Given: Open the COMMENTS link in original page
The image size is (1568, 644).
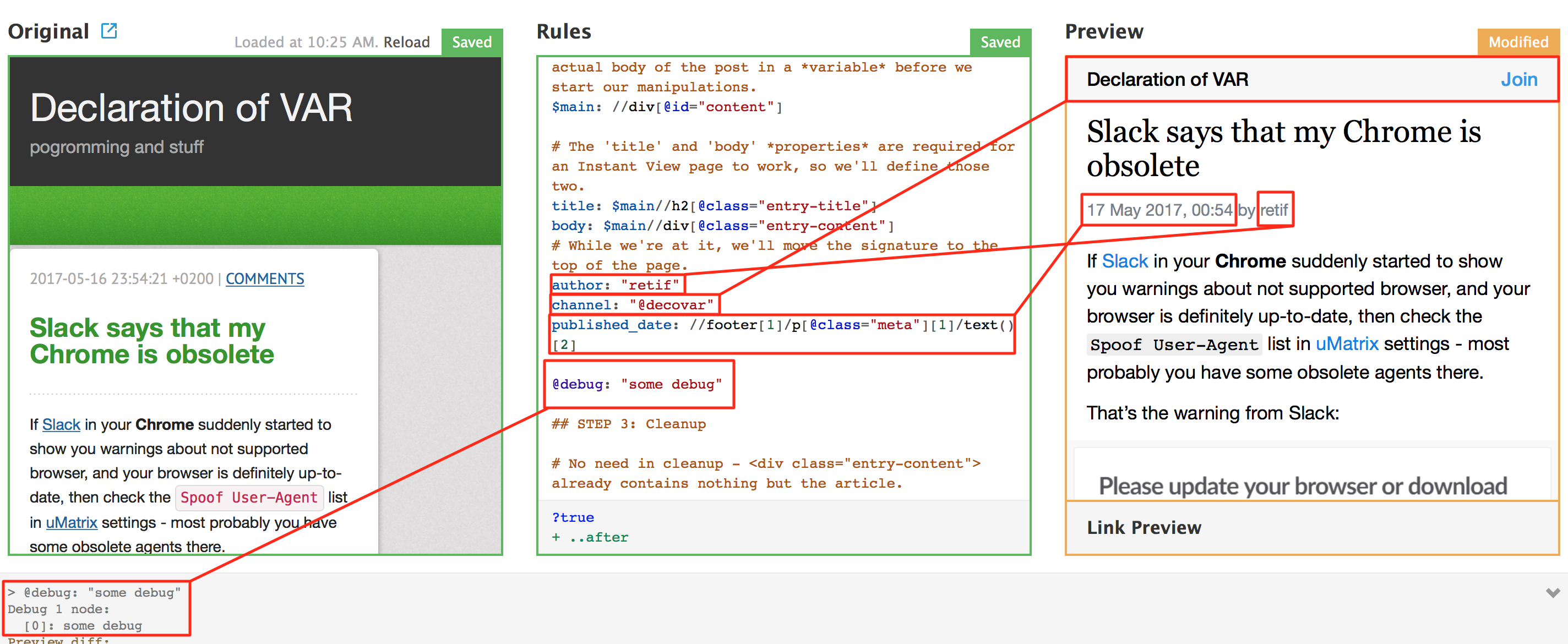Looking at the screenshot, I should coord(265,279).
